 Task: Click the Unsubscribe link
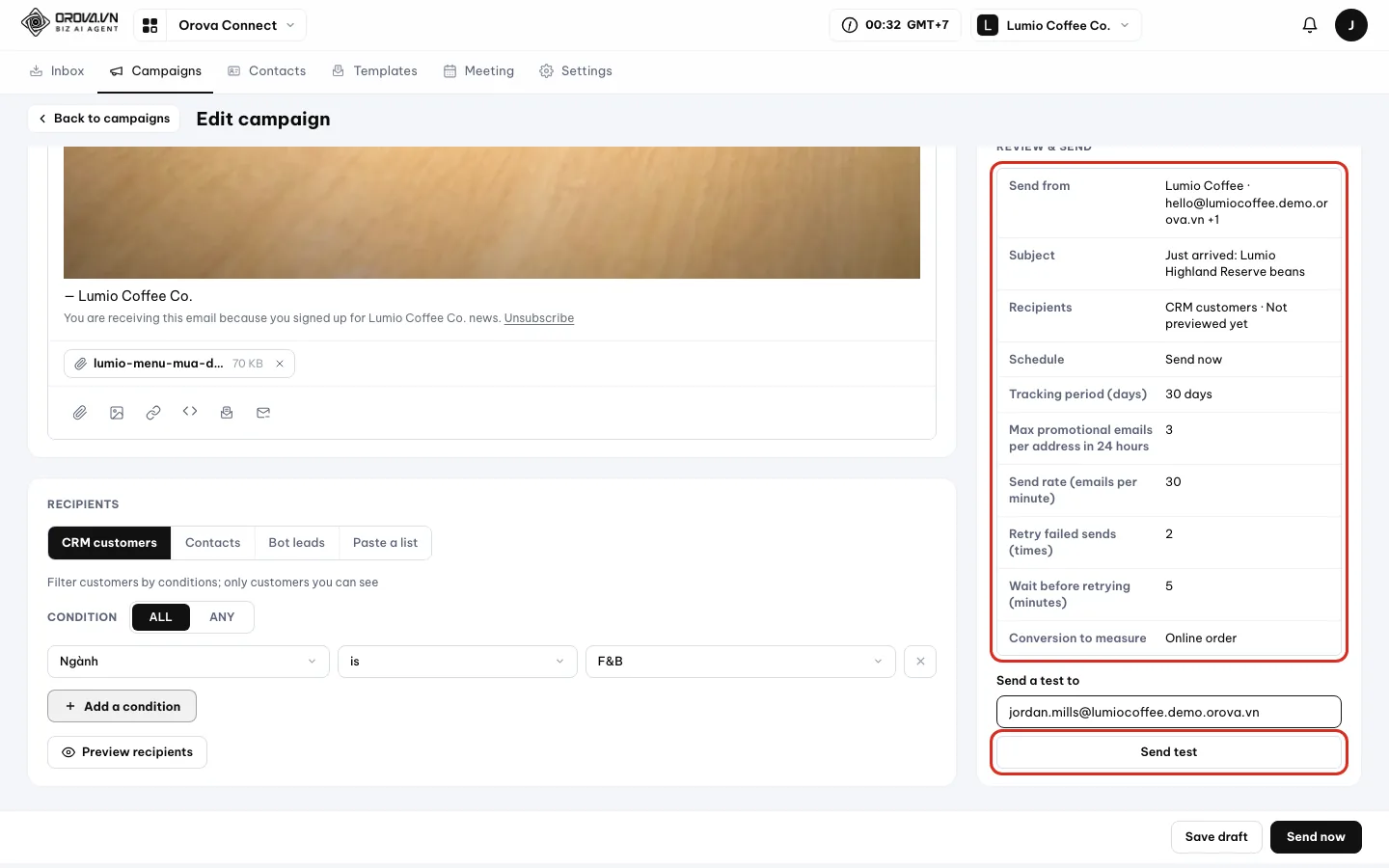point(539,318)
